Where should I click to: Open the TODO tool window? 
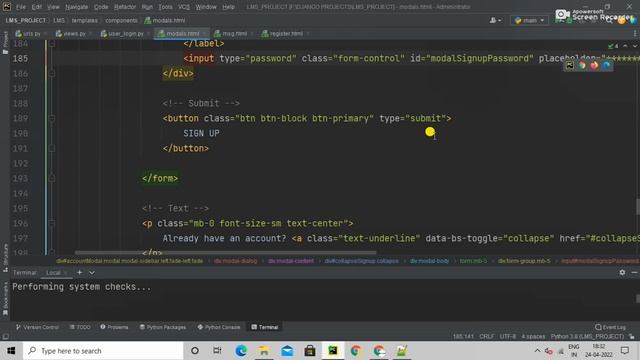pyautogui.click(x=80, y=327)
